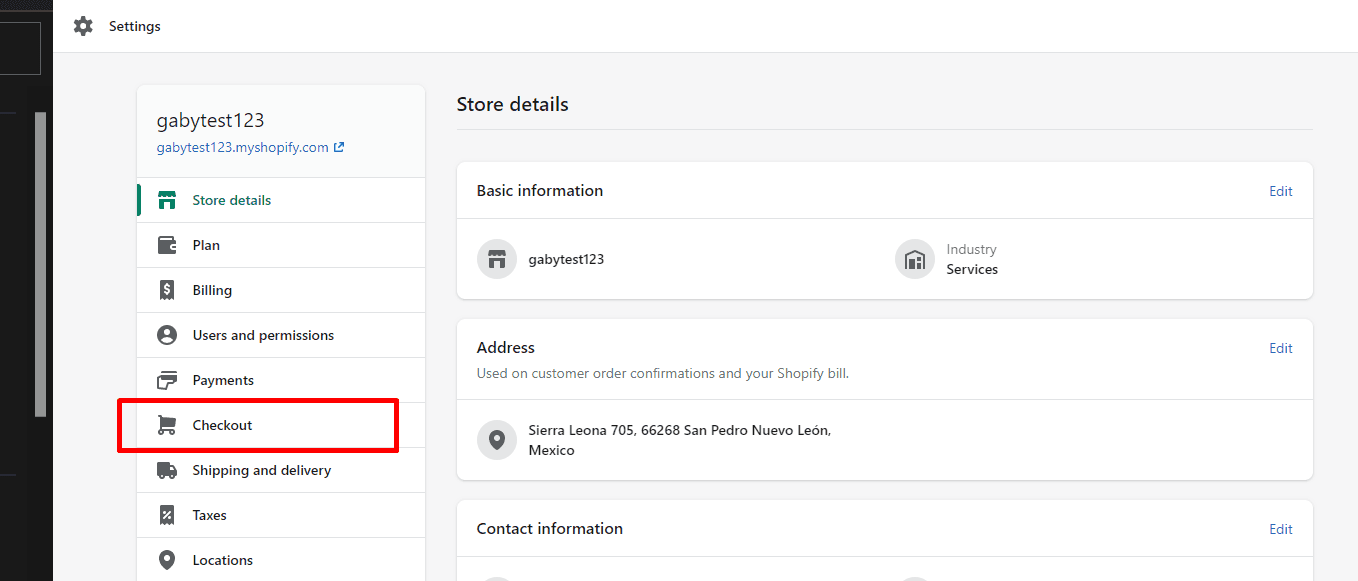Open Shipping and delivery settings

281,470
